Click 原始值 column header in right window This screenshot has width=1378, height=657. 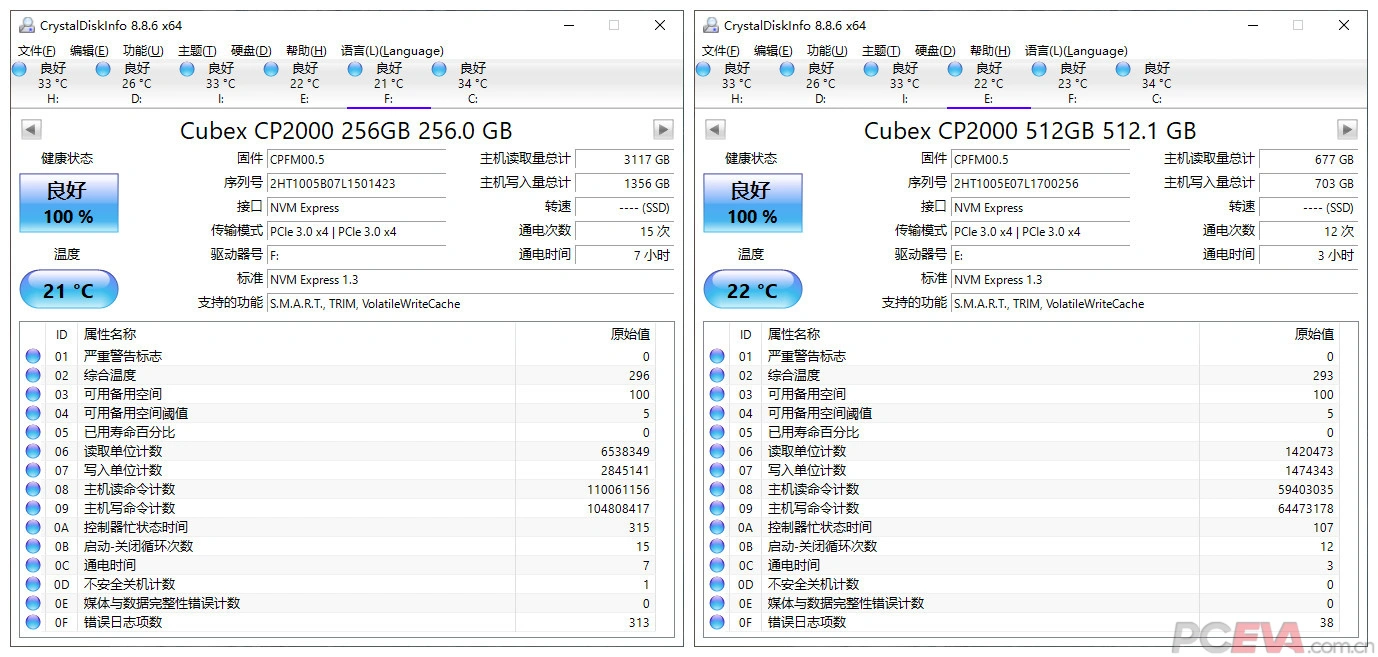coord(1269,334)
